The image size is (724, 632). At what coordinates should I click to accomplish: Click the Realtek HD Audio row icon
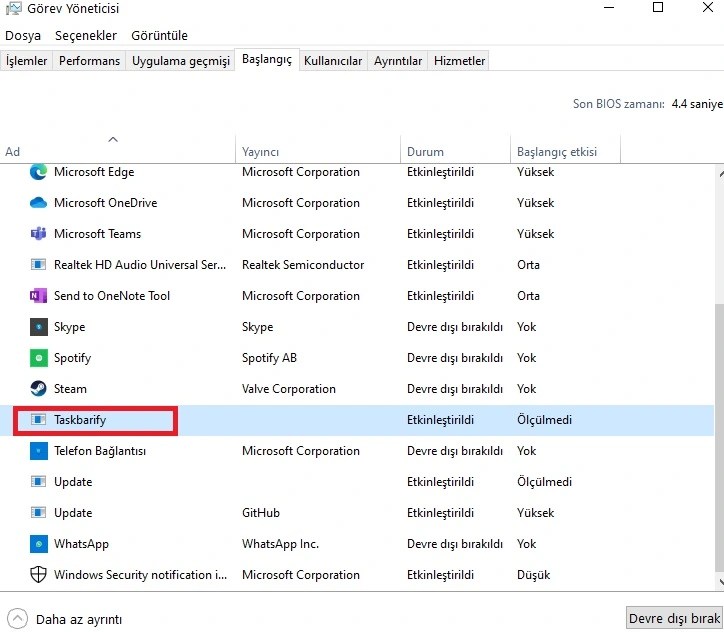click(38, 265)
